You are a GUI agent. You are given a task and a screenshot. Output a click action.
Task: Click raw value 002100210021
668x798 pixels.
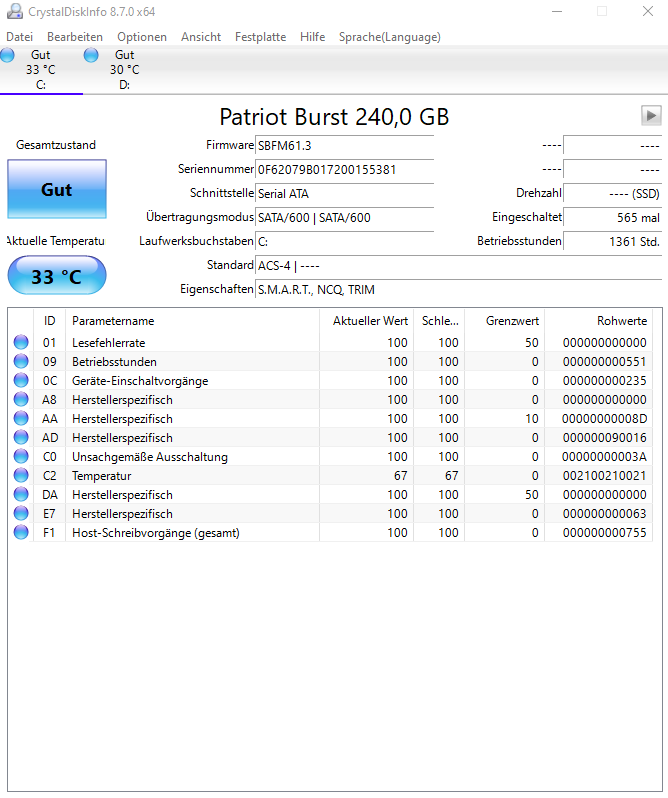tap(604, 475)
